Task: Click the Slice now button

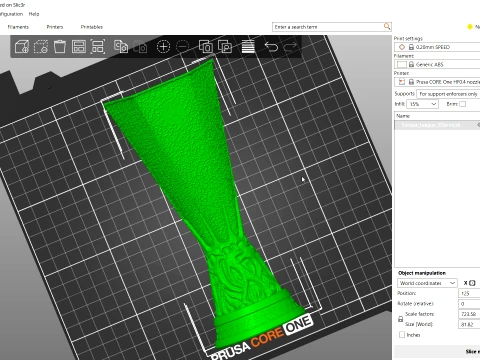Action: coord(437,351)
